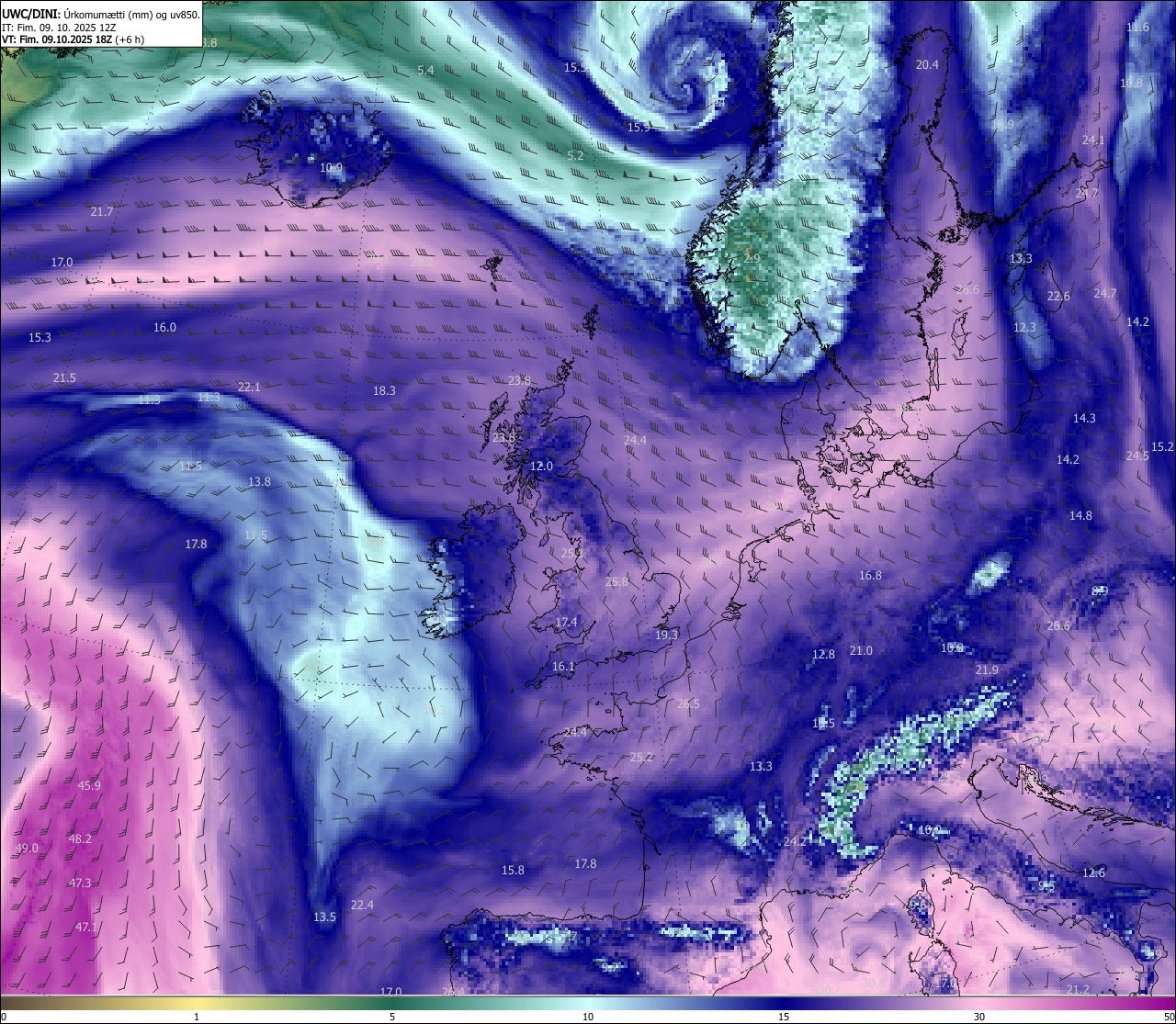This screenshot has width=1176, height=1024.
Task: Click the 24.5 value label
Action: point(1137,456)
